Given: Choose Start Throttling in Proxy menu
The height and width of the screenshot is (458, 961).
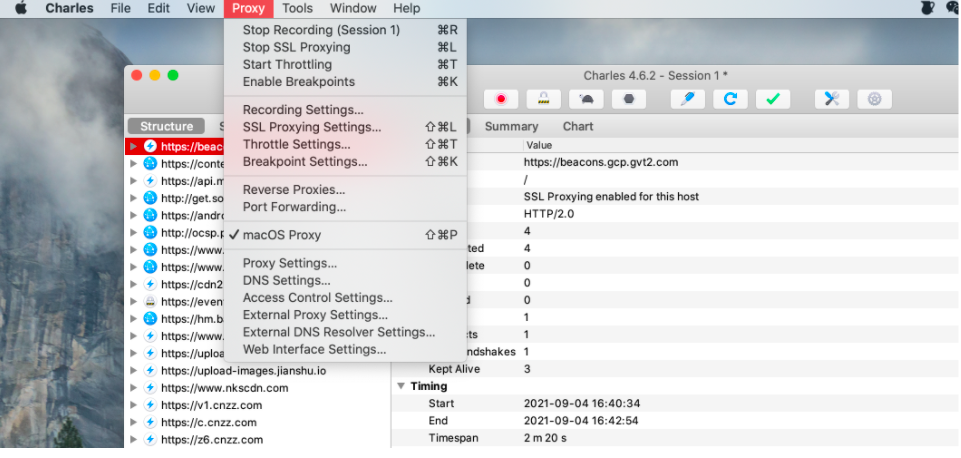Looking at the screenshot, I should [x=345, y=64].
